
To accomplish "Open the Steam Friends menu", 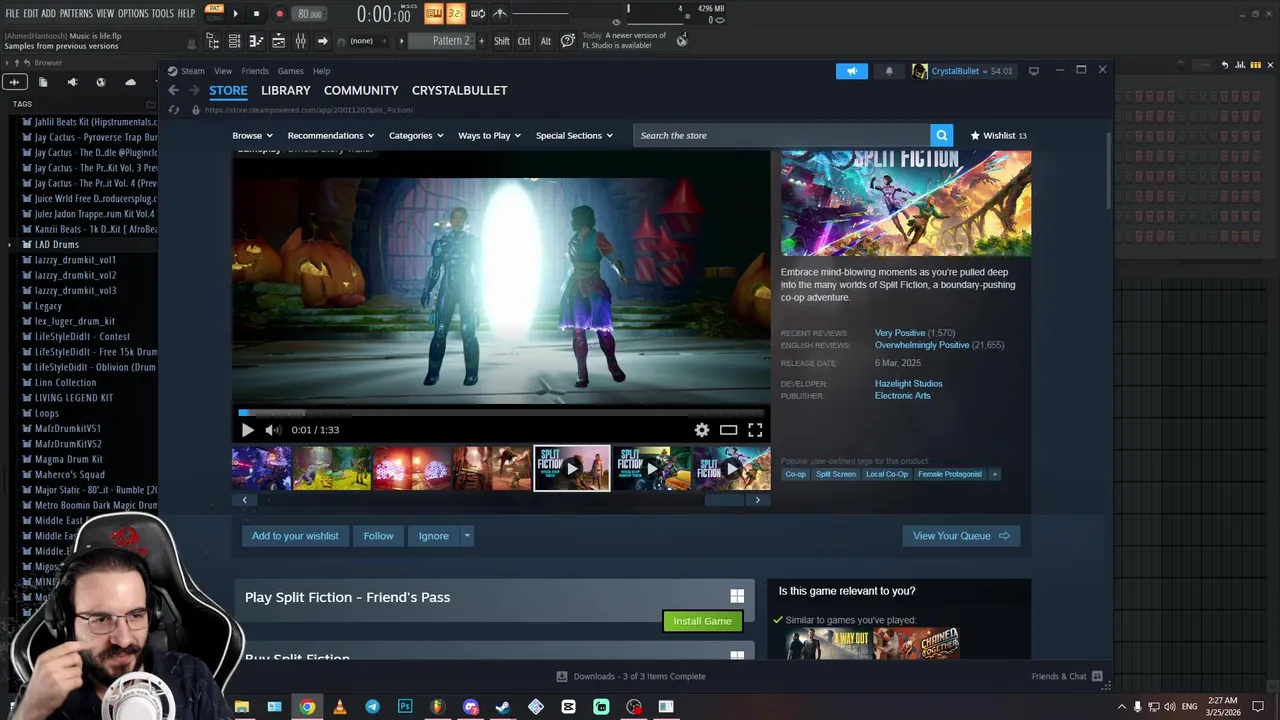I will 255,71.
